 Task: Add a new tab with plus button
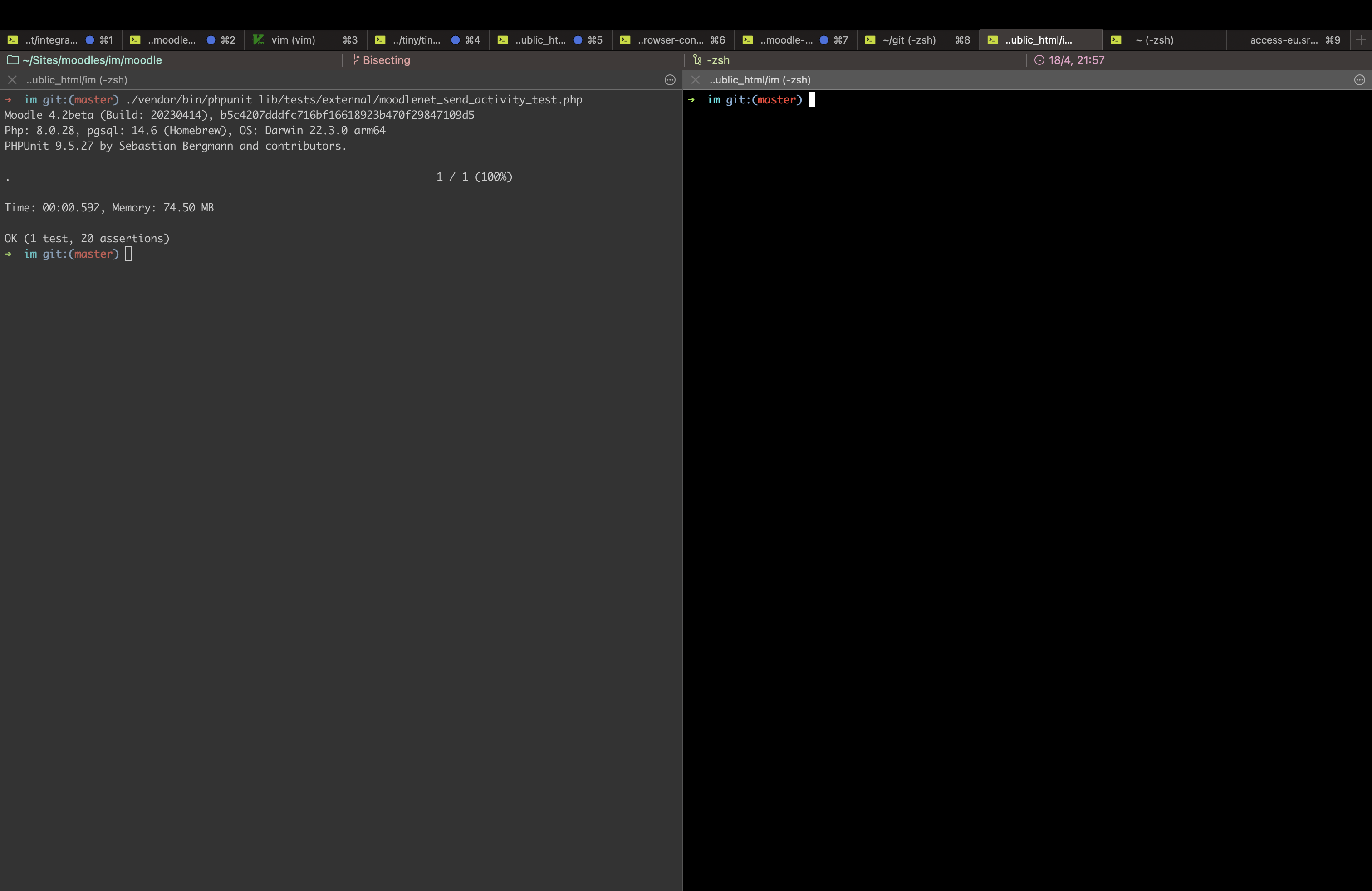pyautogui.click(x=1361, y=40)
